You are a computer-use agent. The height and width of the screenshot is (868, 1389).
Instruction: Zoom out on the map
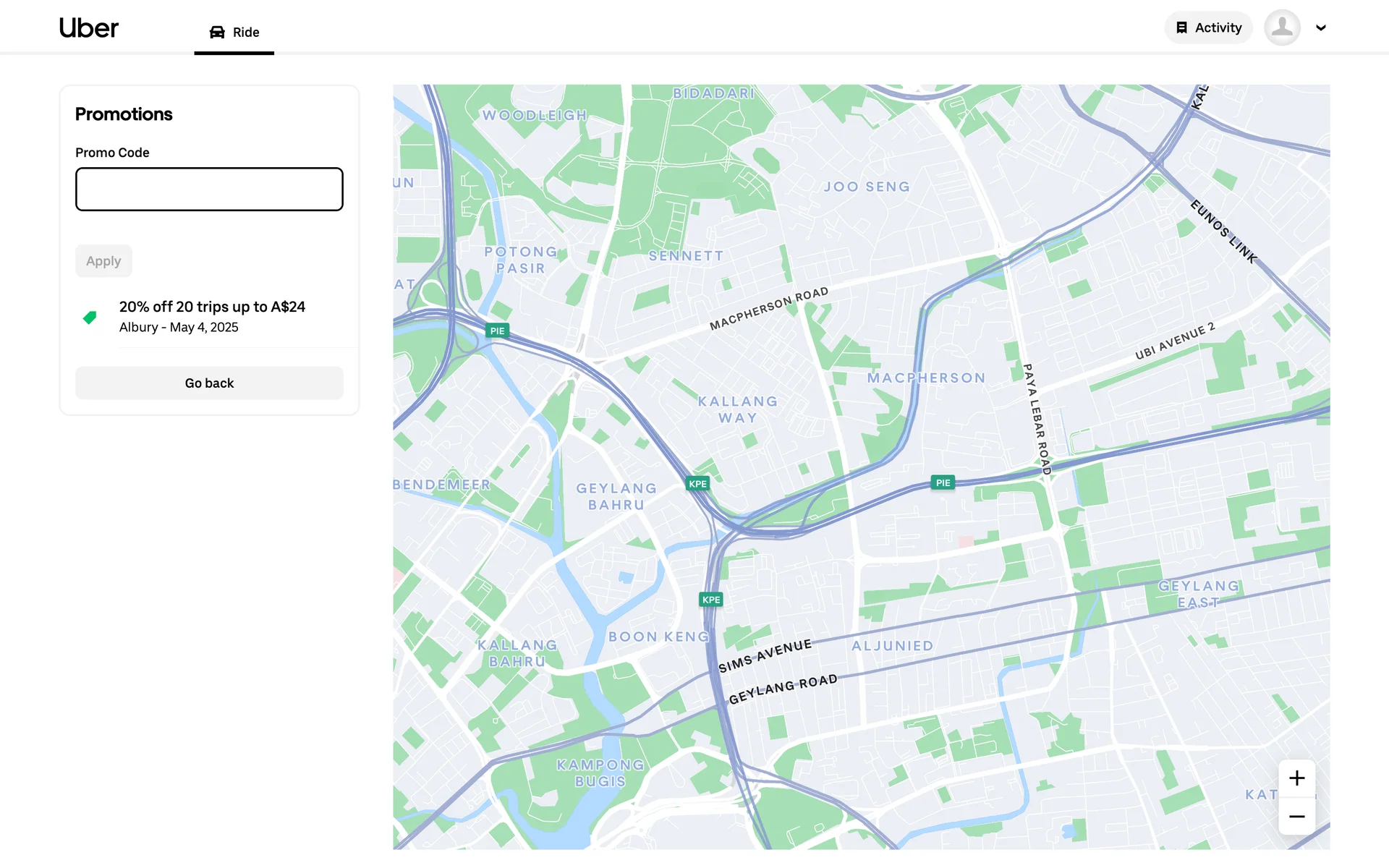(x=1296, y=817)
